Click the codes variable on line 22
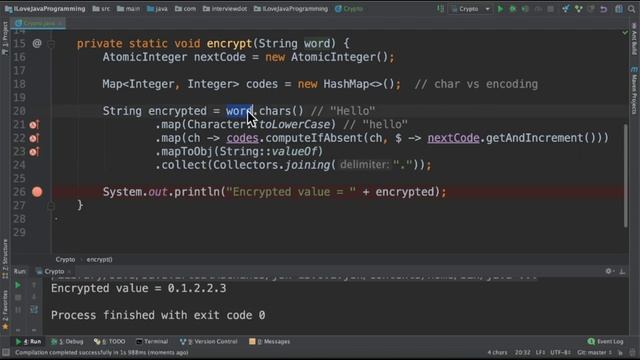The image size is (640, 360). click(x=242, y=138)
